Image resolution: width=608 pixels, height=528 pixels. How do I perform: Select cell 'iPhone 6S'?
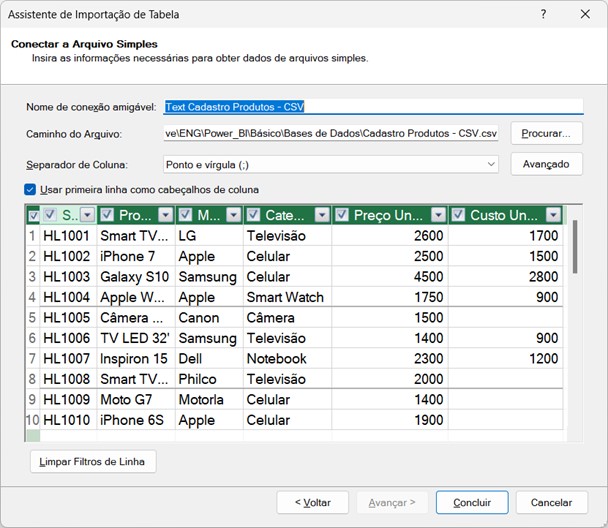[136, 420]
